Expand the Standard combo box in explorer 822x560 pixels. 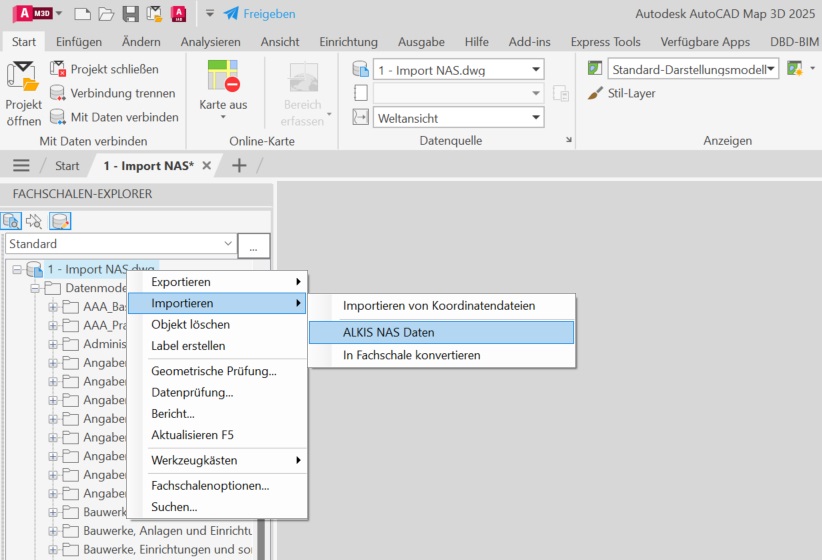click(x=227, y=244)
